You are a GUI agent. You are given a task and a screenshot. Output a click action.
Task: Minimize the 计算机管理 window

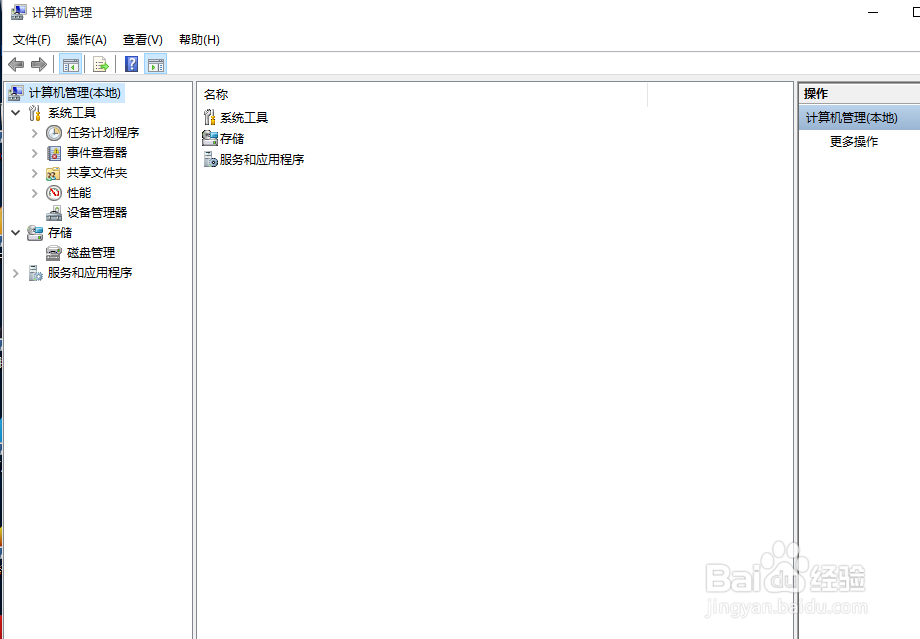point(873,12)
